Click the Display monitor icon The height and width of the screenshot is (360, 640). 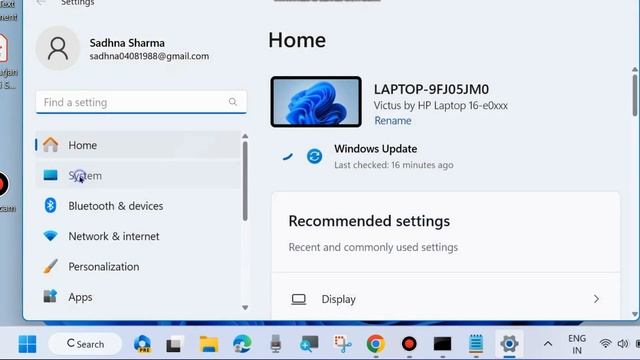tap(298, 299)
